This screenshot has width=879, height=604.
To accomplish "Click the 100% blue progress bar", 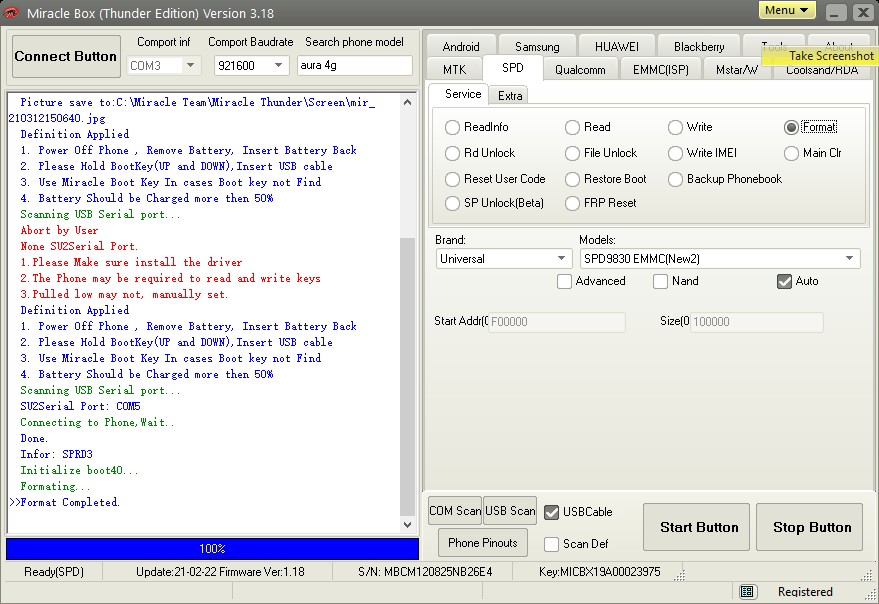I will click(212, 549).
